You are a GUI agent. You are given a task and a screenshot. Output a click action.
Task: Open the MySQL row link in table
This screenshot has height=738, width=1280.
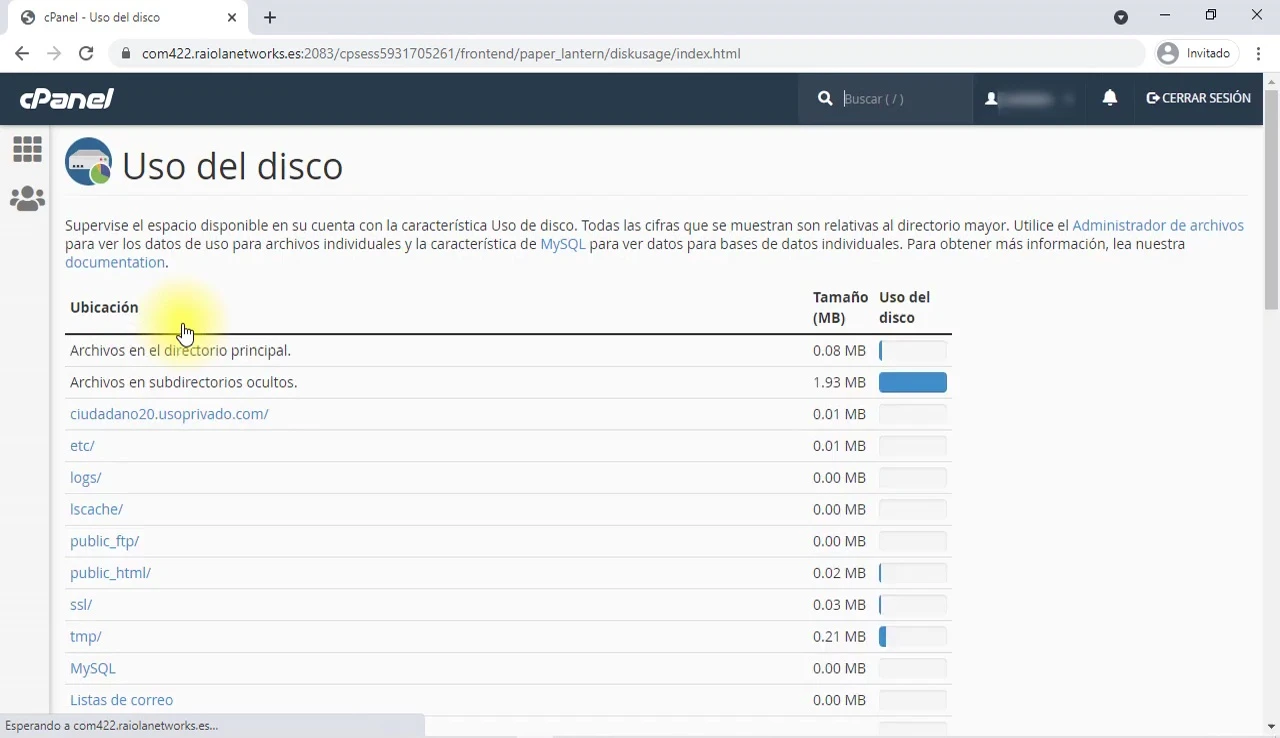93,668
